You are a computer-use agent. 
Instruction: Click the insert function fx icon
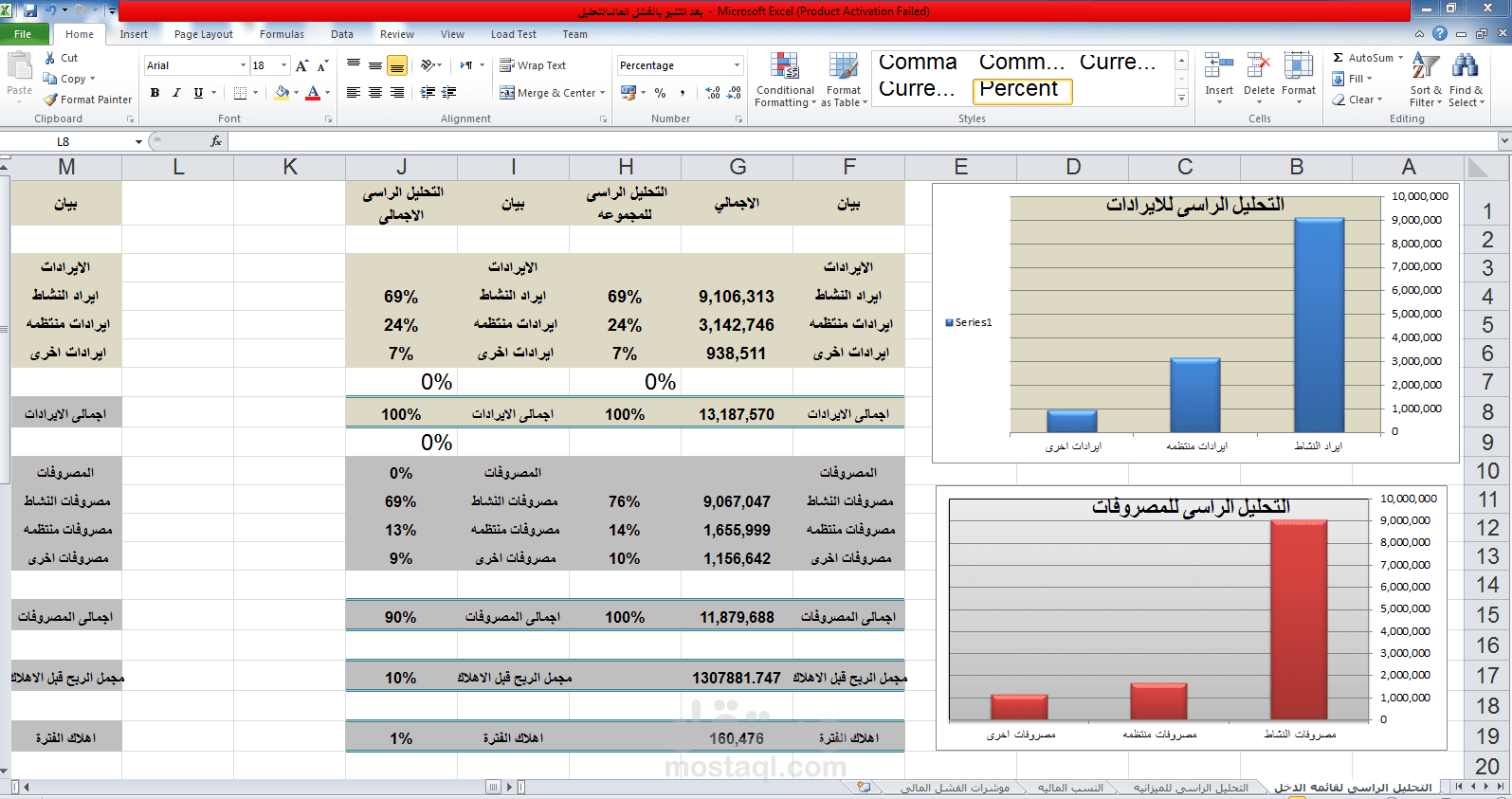[216, 141]
